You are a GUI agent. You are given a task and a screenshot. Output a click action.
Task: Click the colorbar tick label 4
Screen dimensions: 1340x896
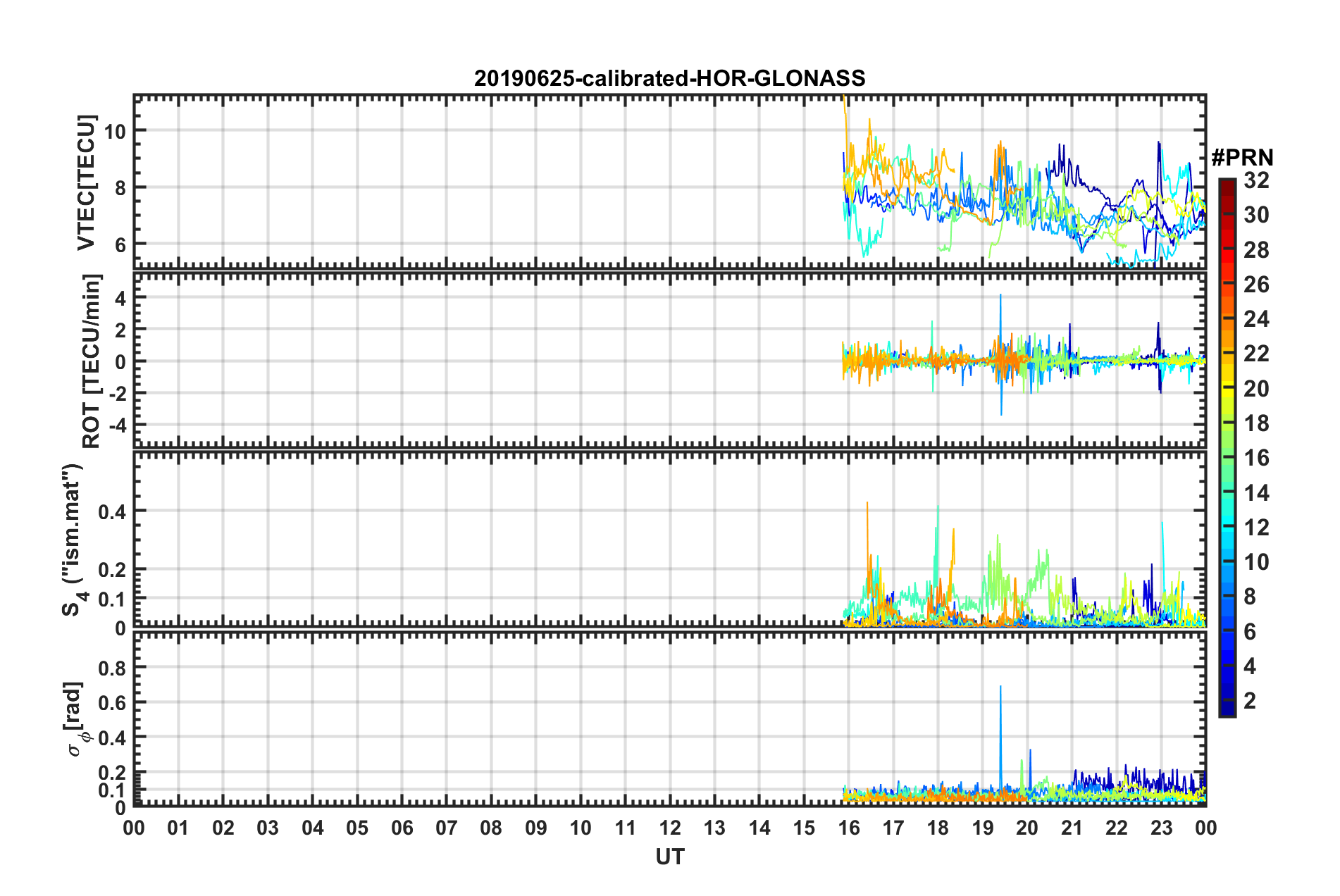click(x=1250, y=666)
